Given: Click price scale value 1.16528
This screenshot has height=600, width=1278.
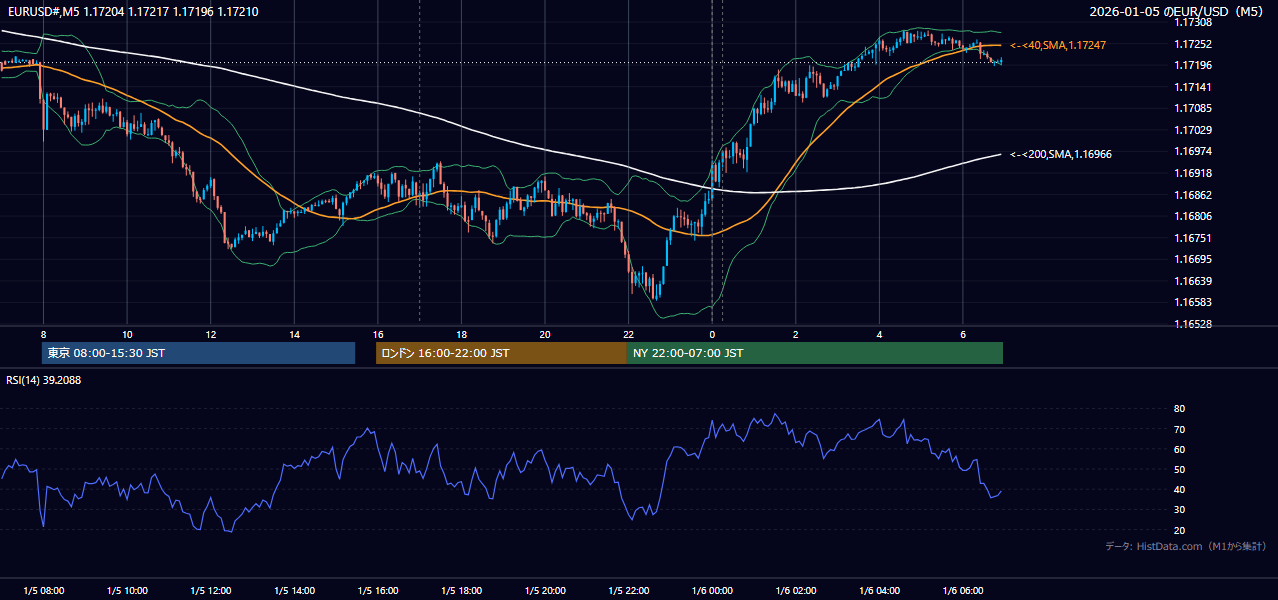Looking at the screenshot, I should 1193,324.
